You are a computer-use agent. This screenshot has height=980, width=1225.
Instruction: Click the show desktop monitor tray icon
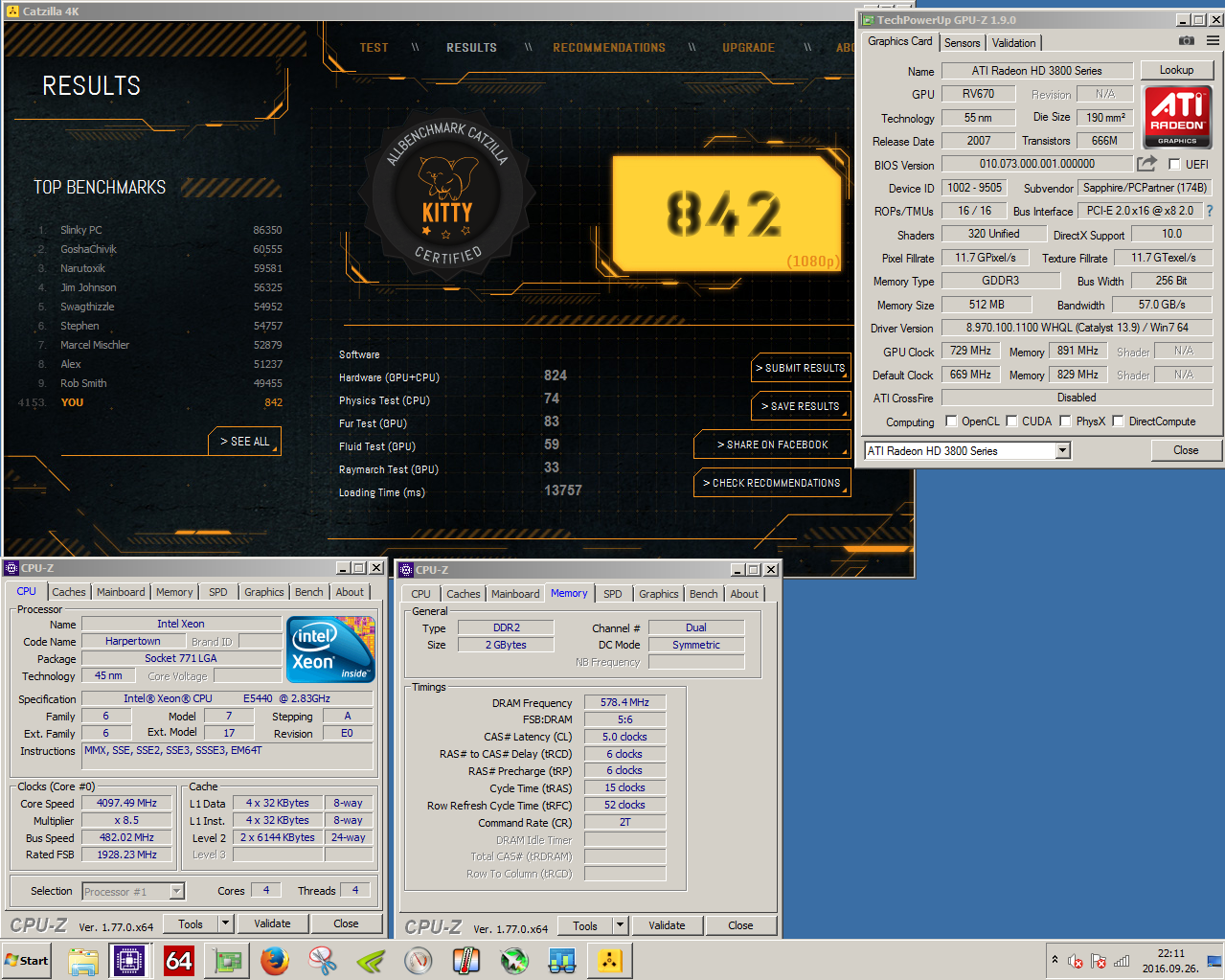tap(1214, 962)
